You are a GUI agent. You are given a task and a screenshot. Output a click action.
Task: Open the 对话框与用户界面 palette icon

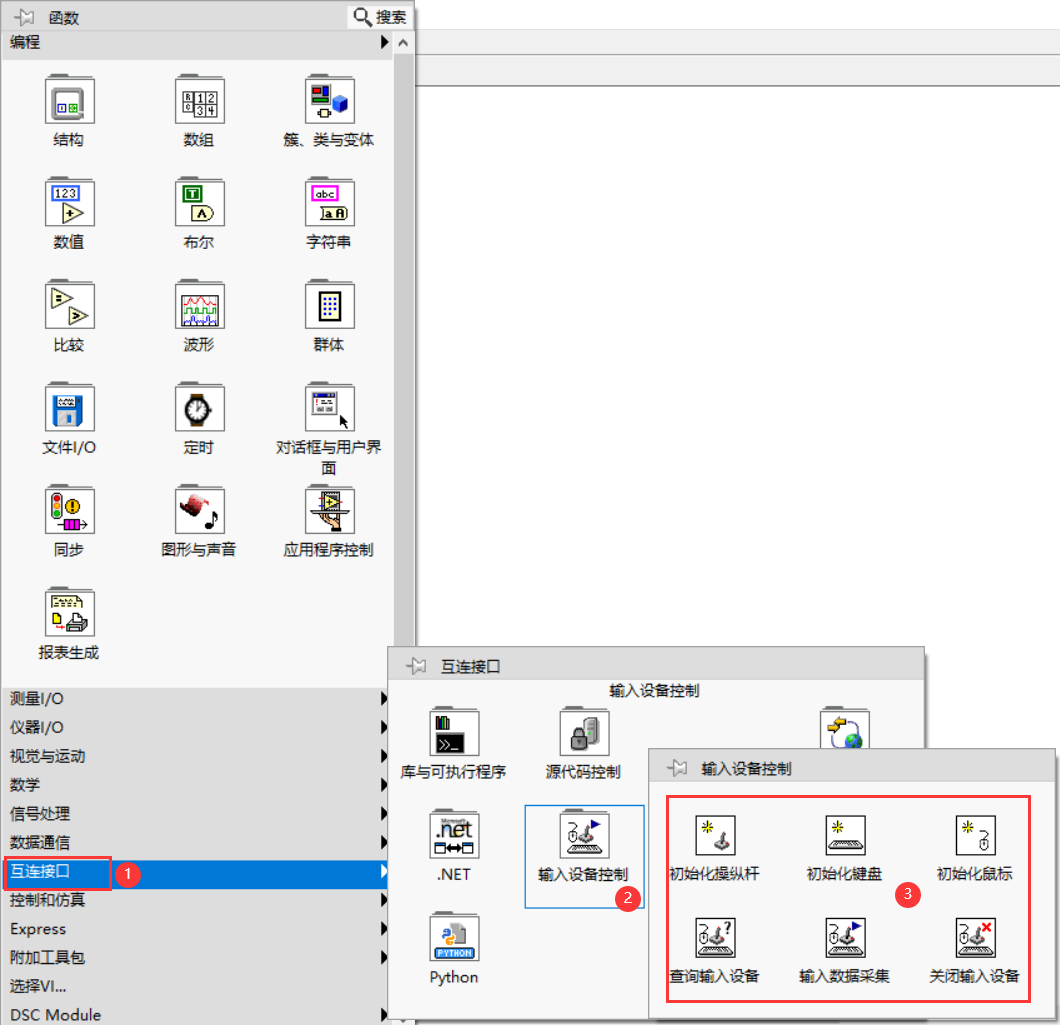point(329,407)
